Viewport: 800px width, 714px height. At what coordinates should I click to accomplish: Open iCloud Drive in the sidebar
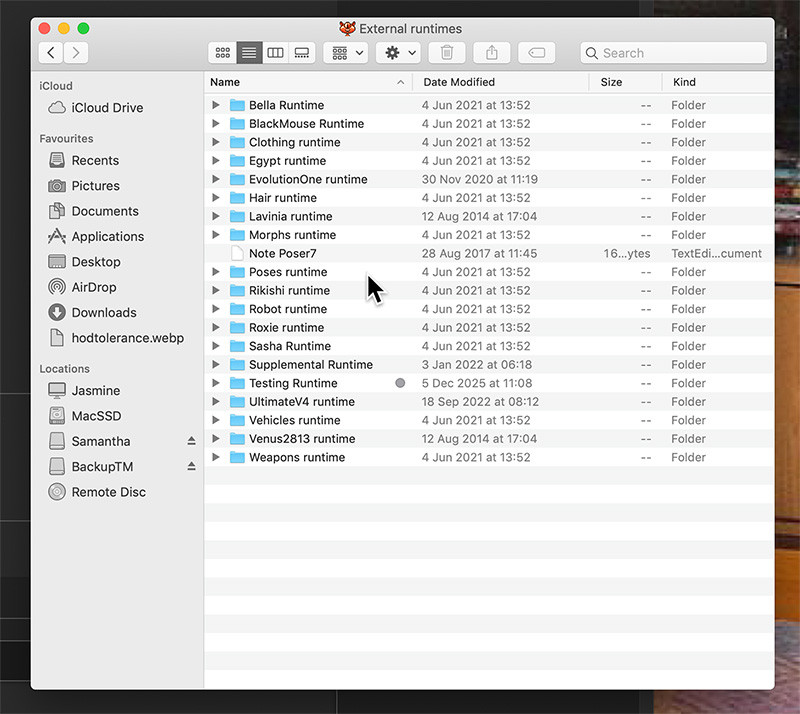[95, 108]
